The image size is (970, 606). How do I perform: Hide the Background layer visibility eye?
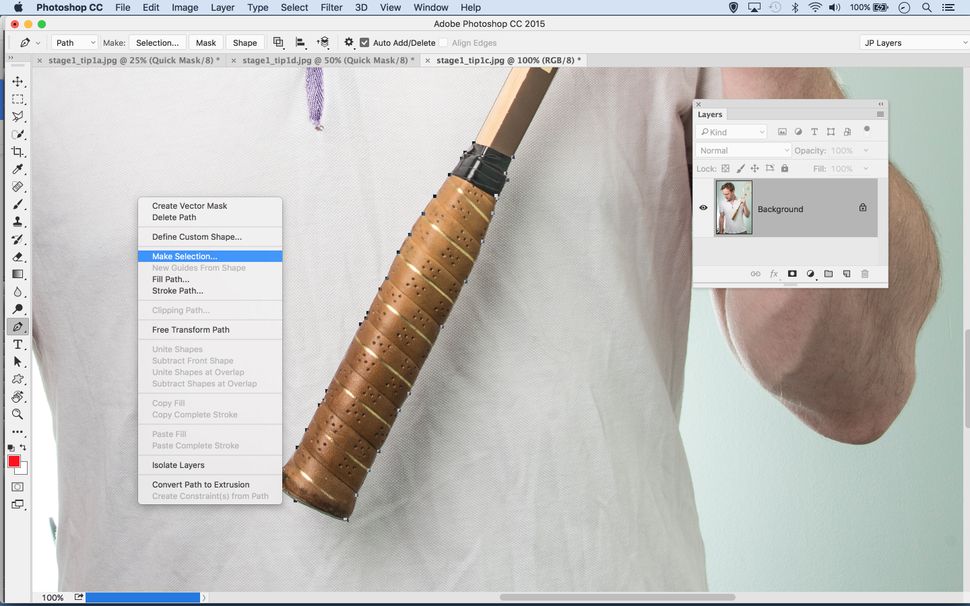703,207
